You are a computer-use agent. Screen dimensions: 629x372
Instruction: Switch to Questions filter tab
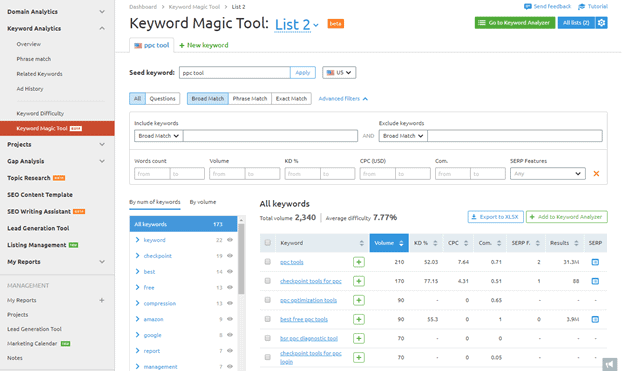(162, 99)
